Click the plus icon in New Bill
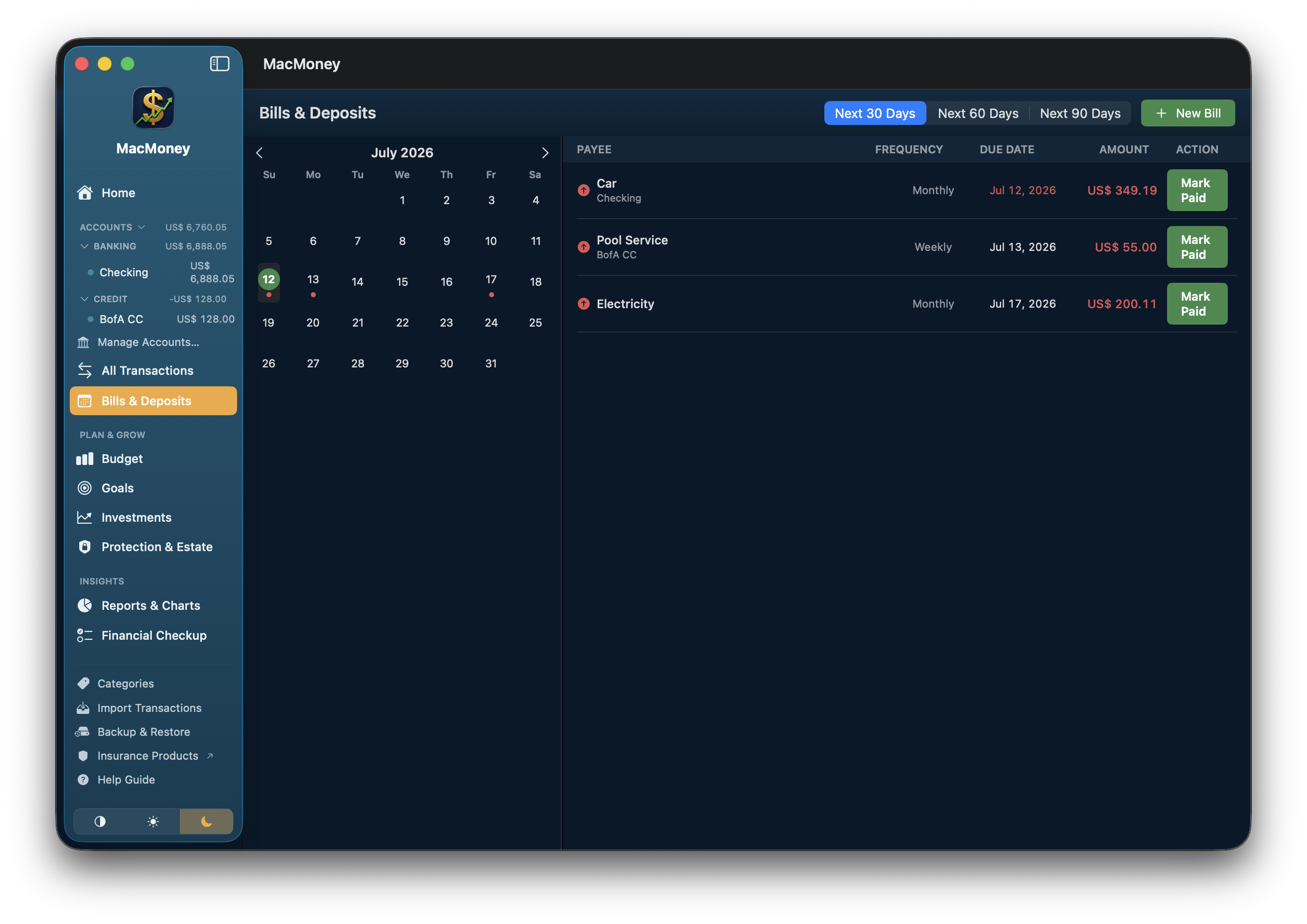The height and width of the screenshot is (924, 1307). pyautogui.click(x=1161, y=113)
